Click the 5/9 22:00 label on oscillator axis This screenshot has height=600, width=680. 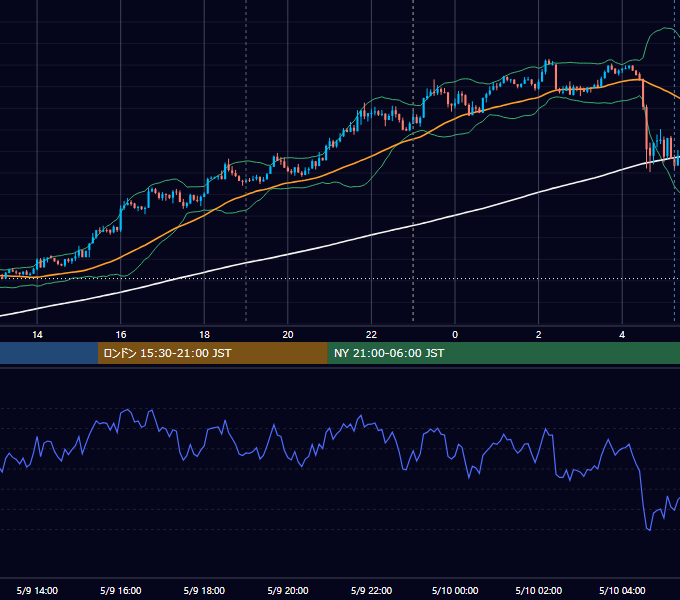[x=371, y=590]
